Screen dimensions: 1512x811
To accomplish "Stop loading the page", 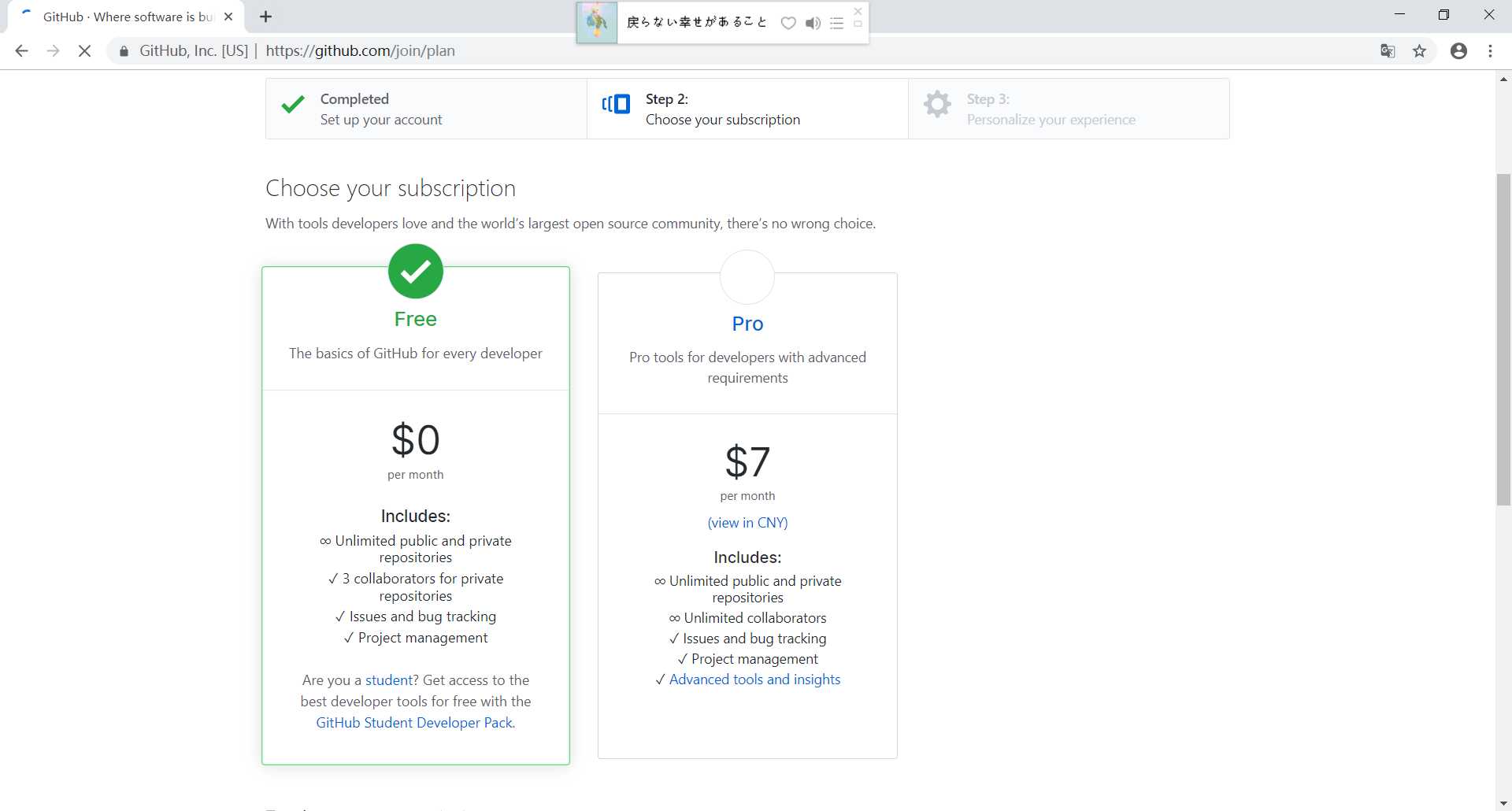I will (84, 51).
